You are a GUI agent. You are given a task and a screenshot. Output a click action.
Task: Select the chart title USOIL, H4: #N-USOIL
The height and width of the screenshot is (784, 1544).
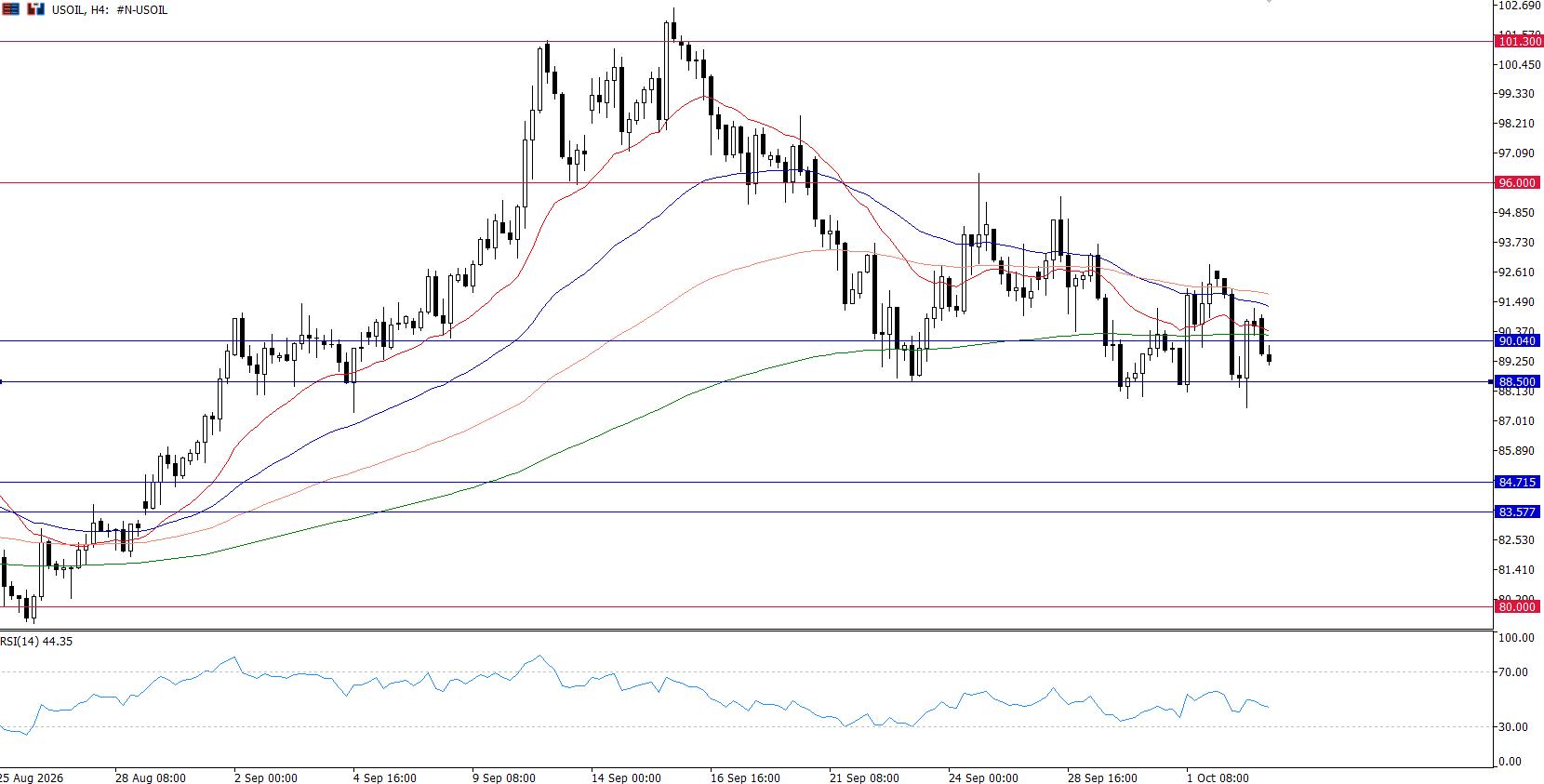pyautogui.click(x=110, y=10)
